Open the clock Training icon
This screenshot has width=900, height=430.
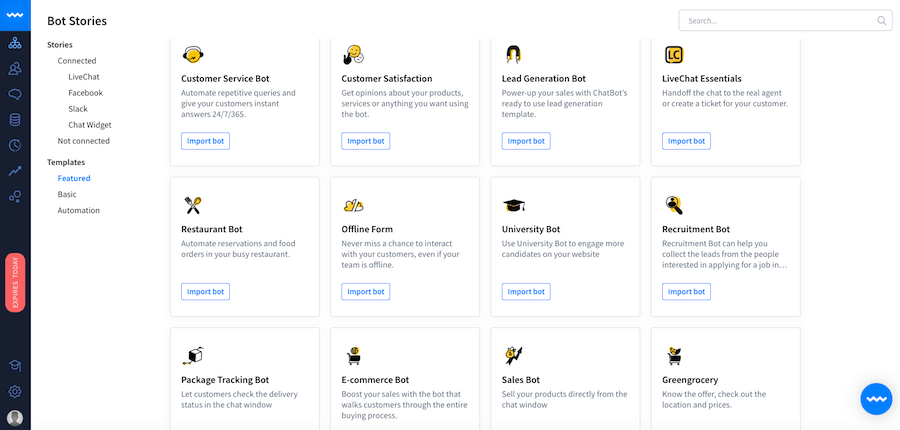[x=15, y=145]
